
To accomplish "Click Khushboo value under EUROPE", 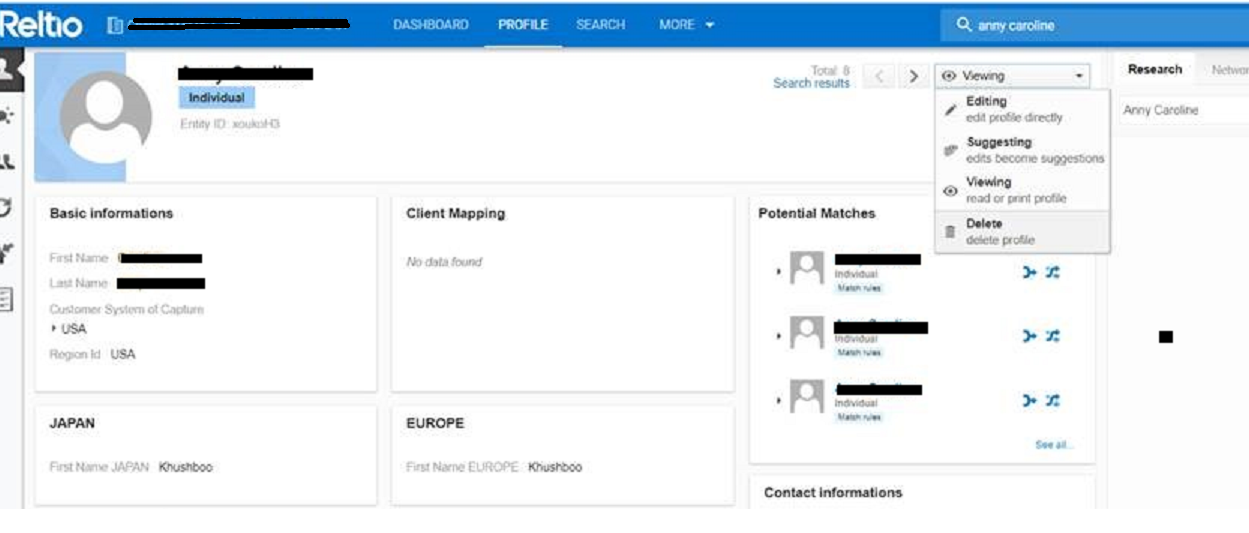I will (x=555, y=467).
